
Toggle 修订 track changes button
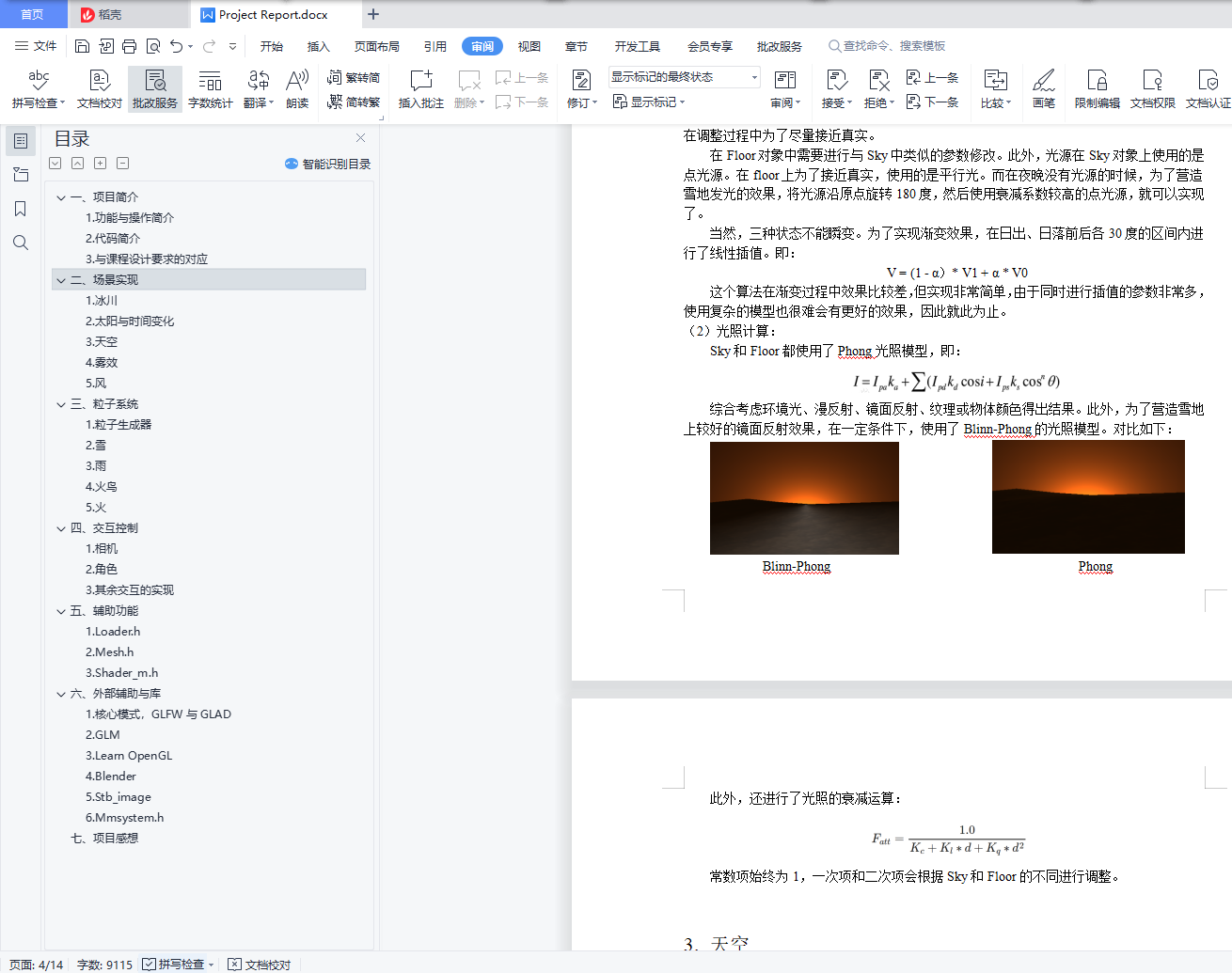582,89
